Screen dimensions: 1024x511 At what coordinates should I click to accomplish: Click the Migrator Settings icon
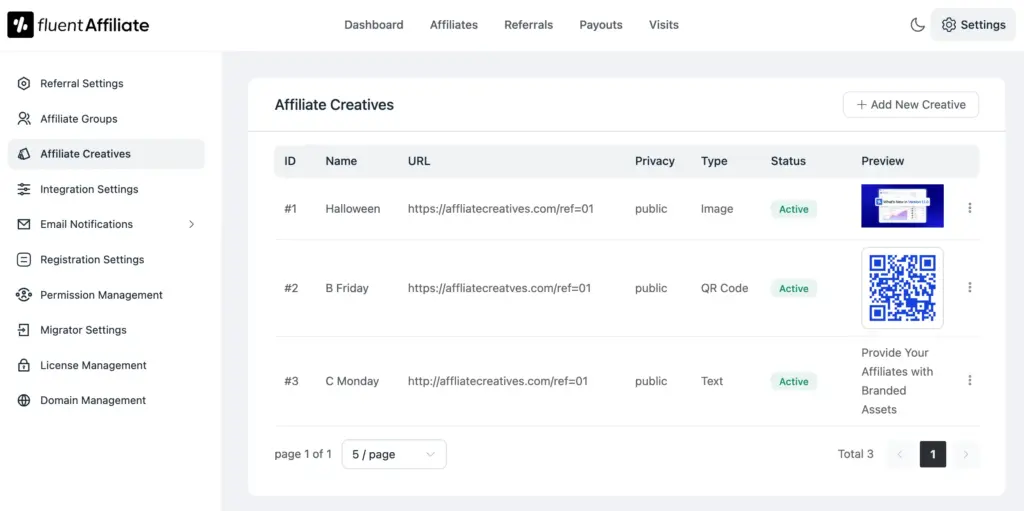point(24,330)
